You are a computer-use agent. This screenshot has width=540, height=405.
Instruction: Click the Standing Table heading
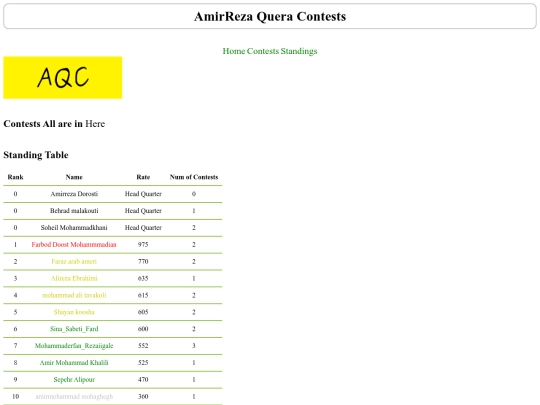click(36, 155)
